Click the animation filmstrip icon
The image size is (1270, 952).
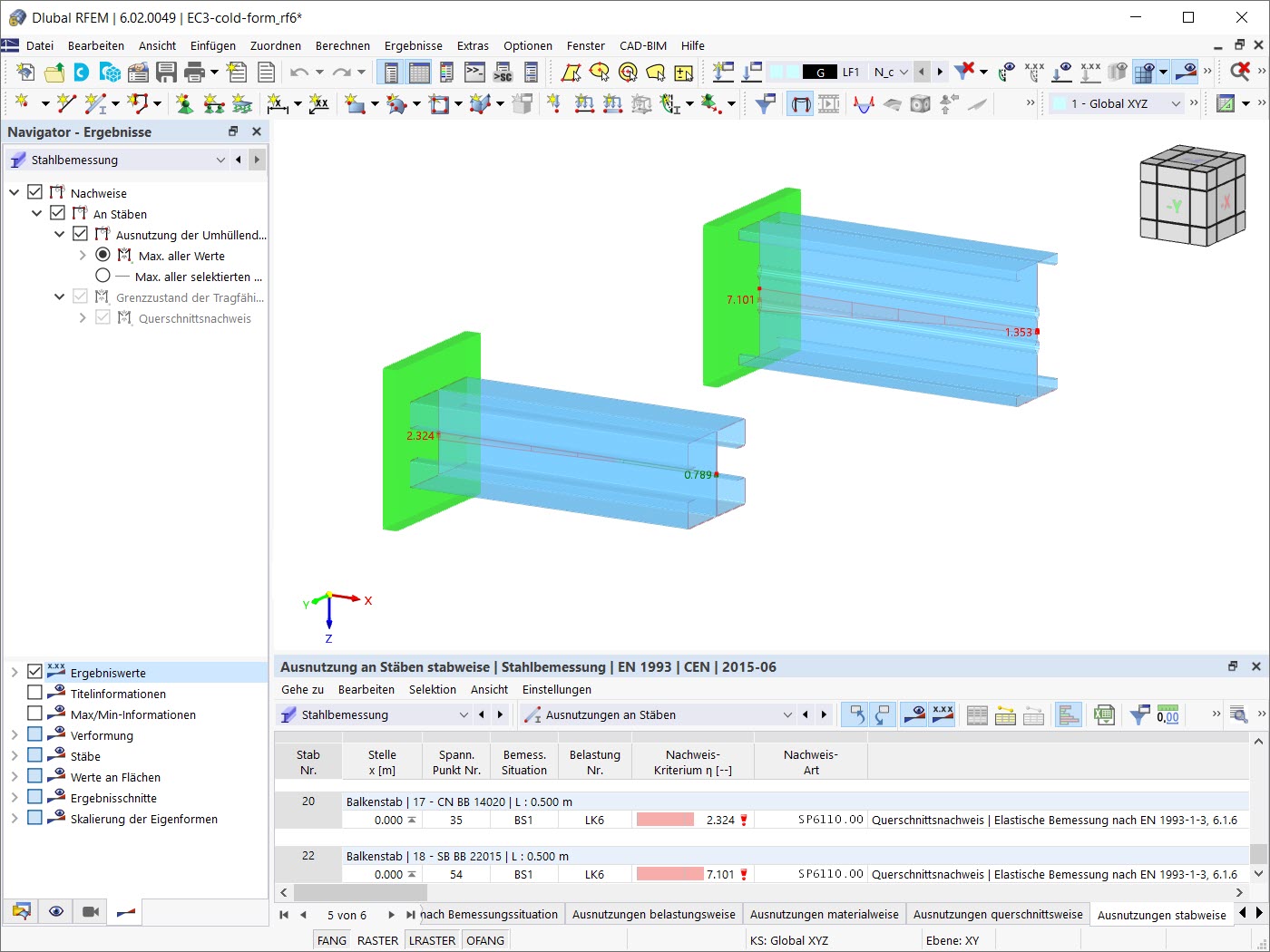coord(829,104)
